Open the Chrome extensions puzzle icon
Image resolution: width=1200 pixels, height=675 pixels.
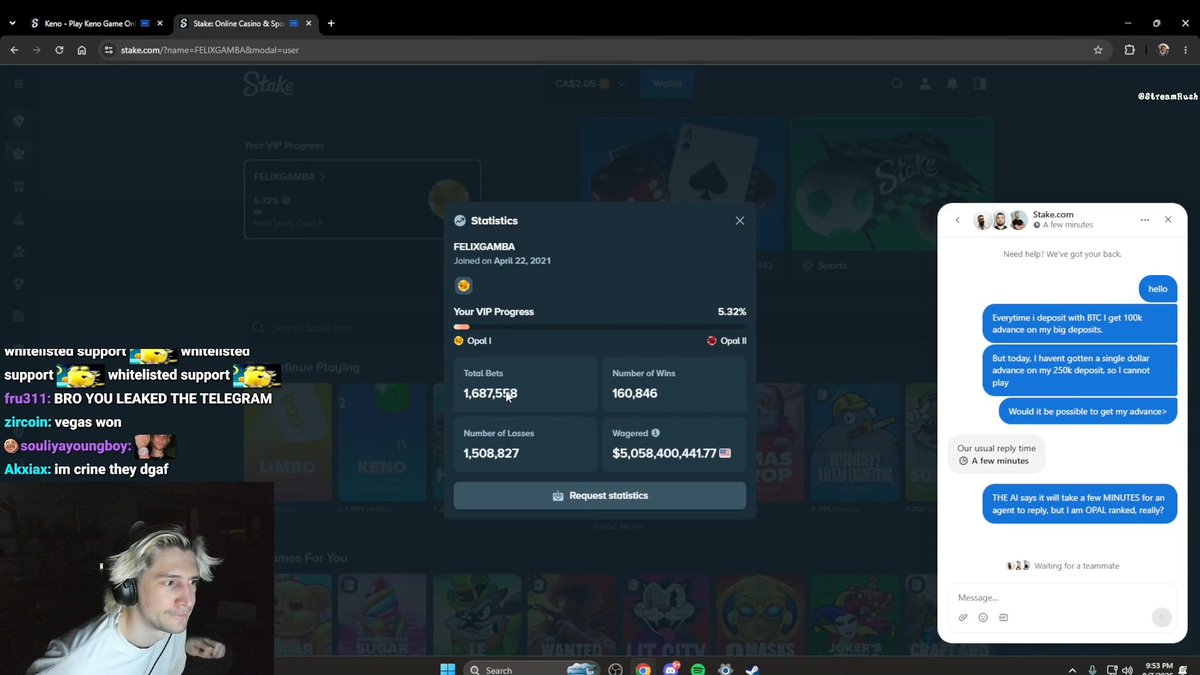[1130, 50]
